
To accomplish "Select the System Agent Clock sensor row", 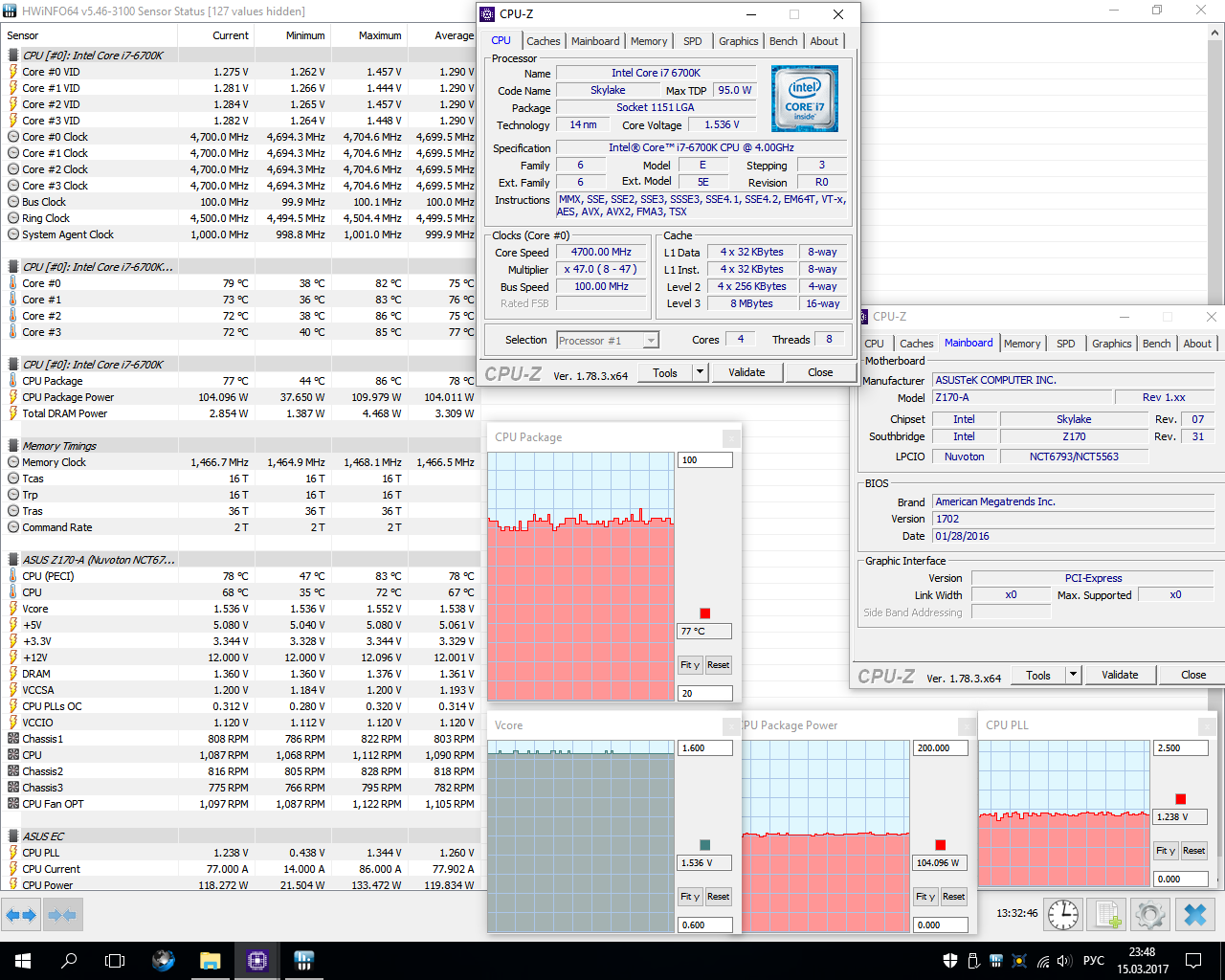I will click(239, 234).
